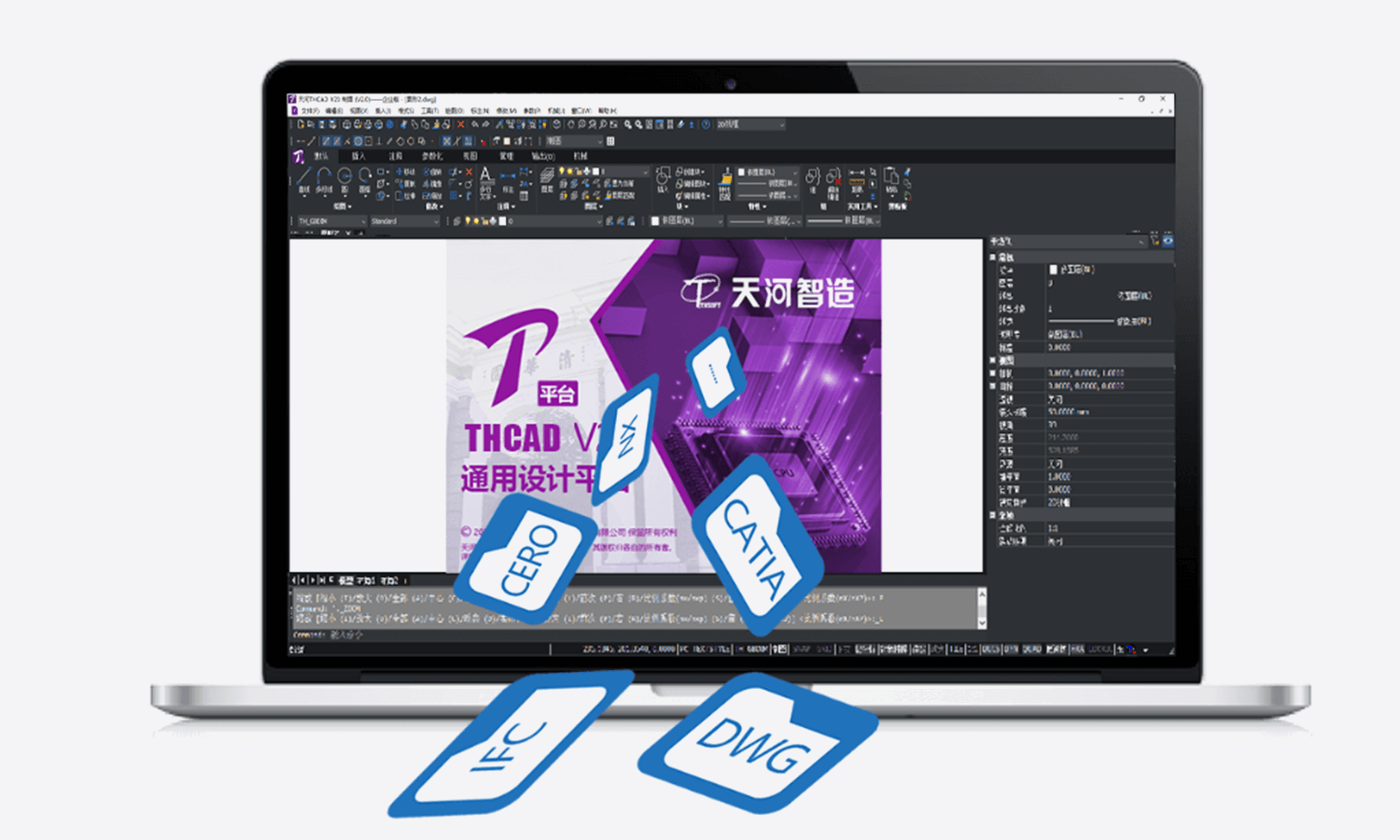Click the 组 group icon in ribbon

point(813,179)
